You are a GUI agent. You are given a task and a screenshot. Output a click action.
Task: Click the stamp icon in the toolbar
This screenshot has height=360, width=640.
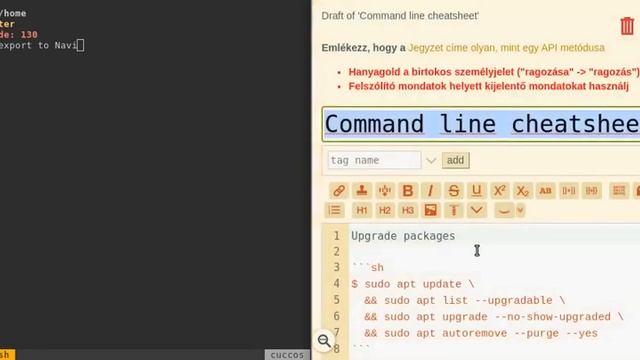point(362,191)
